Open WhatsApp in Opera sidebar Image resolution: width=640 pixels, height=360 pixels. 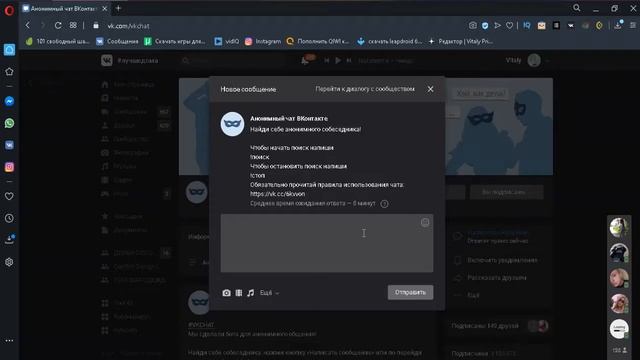(x=9, y=123)
